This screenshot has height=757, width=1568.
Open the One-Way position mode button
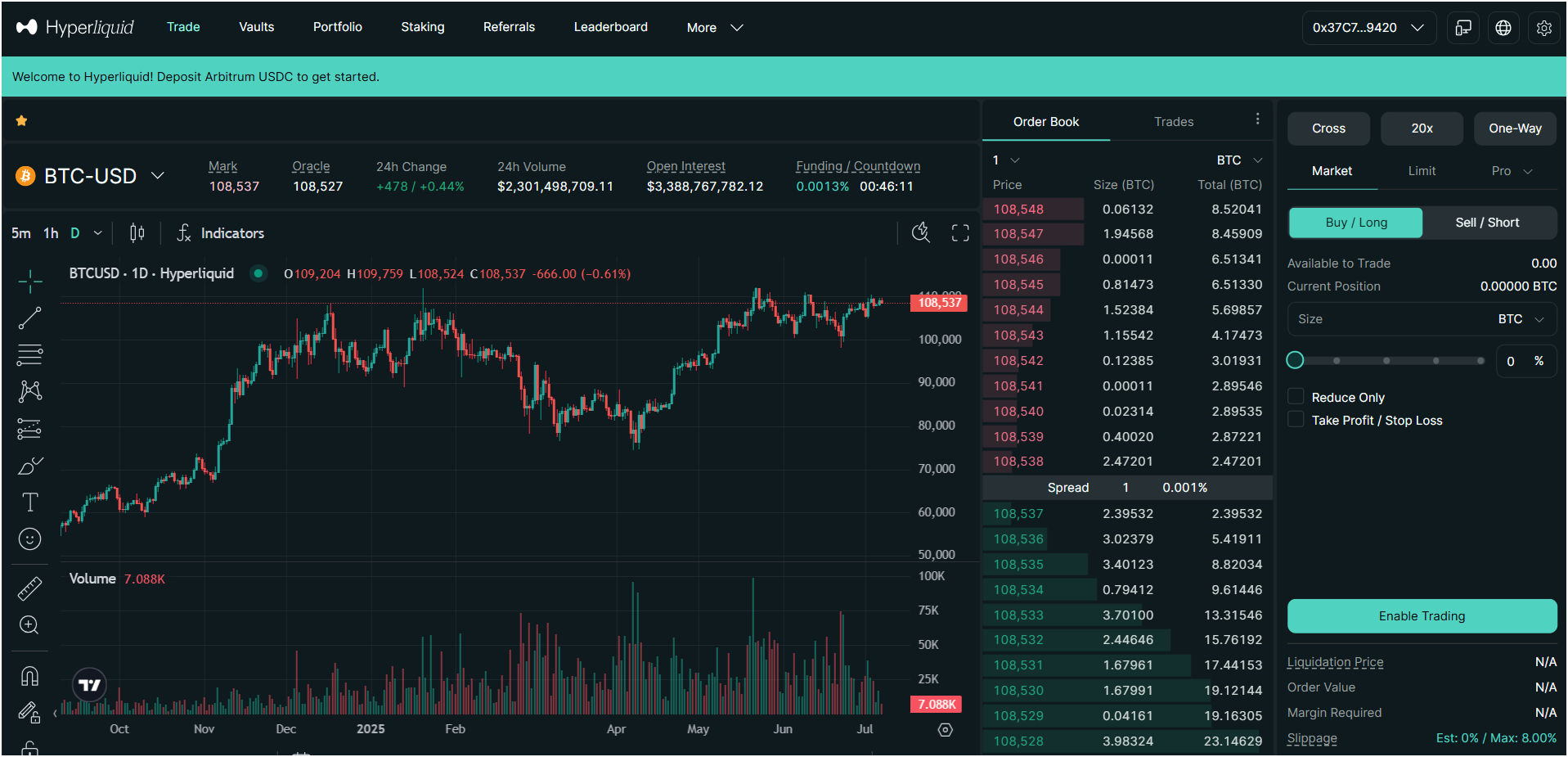[1515, 128]
